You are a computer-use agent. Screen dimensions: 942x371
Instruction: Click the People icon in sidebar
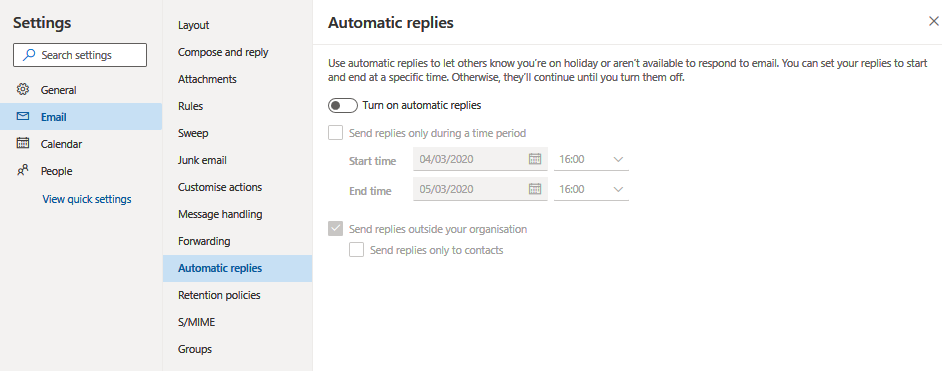(23, 170)
